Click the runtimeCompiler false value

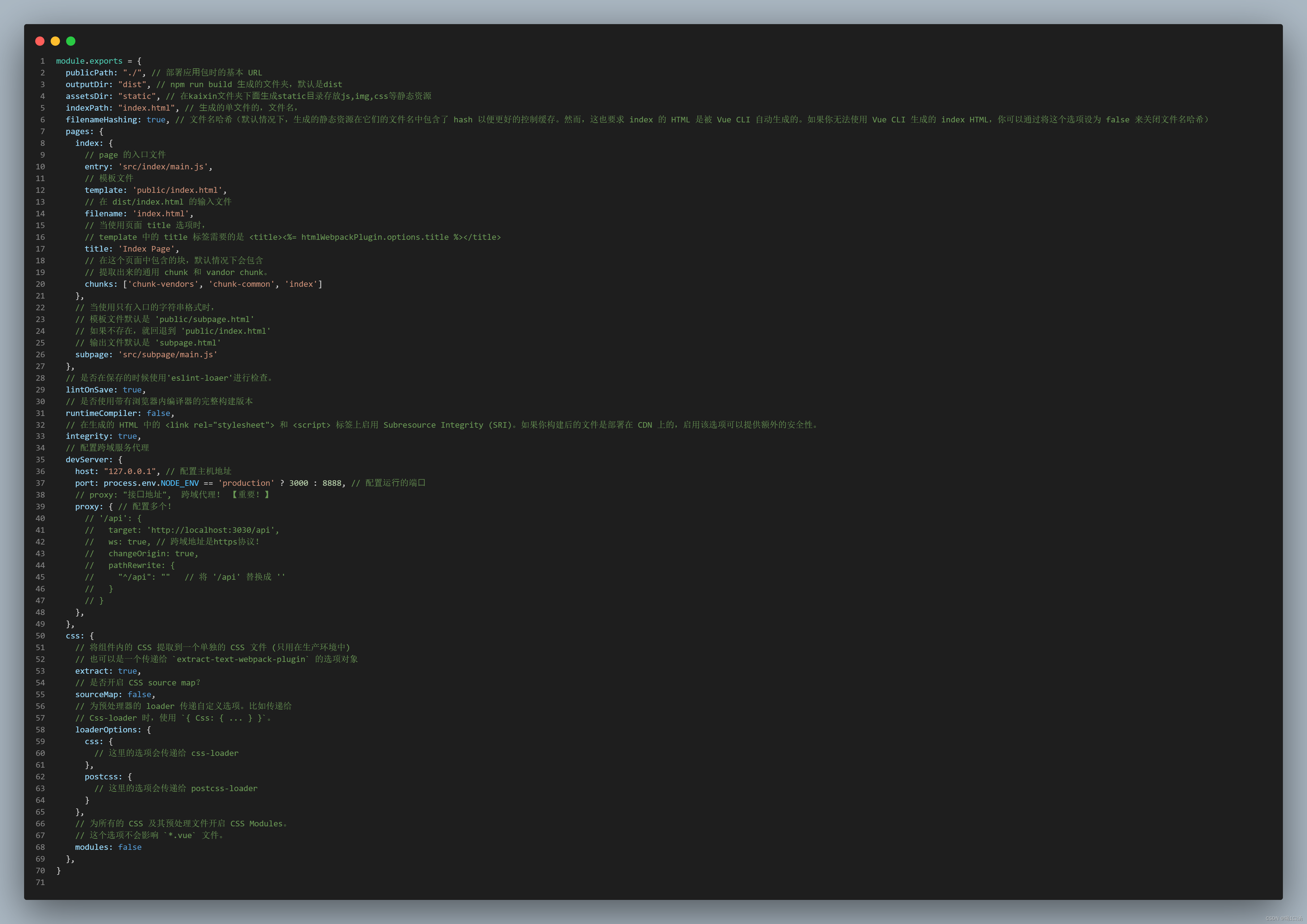(x=158, y=413)
